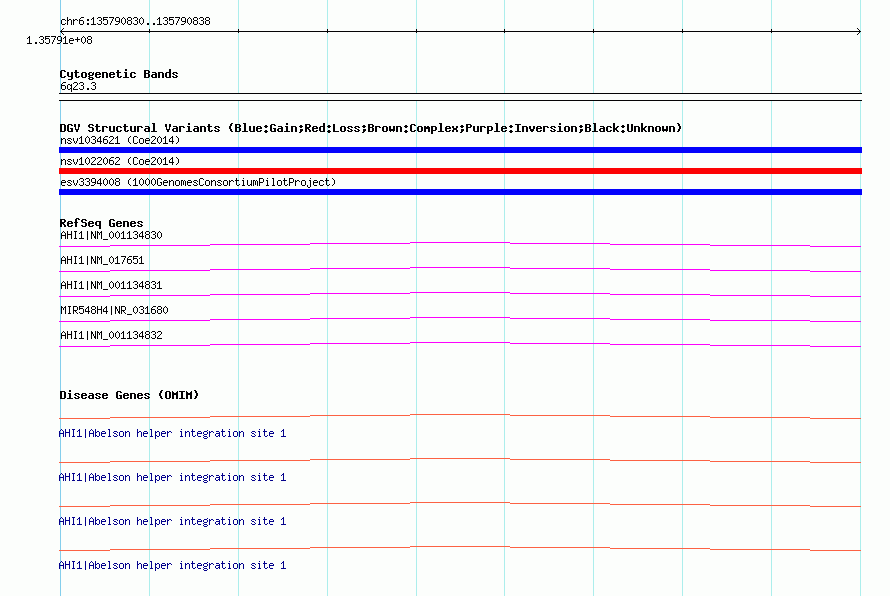The image size is (890, 596).
Task: Click the magenta line under AHI1|NM_017651
Action: point(460,269)
